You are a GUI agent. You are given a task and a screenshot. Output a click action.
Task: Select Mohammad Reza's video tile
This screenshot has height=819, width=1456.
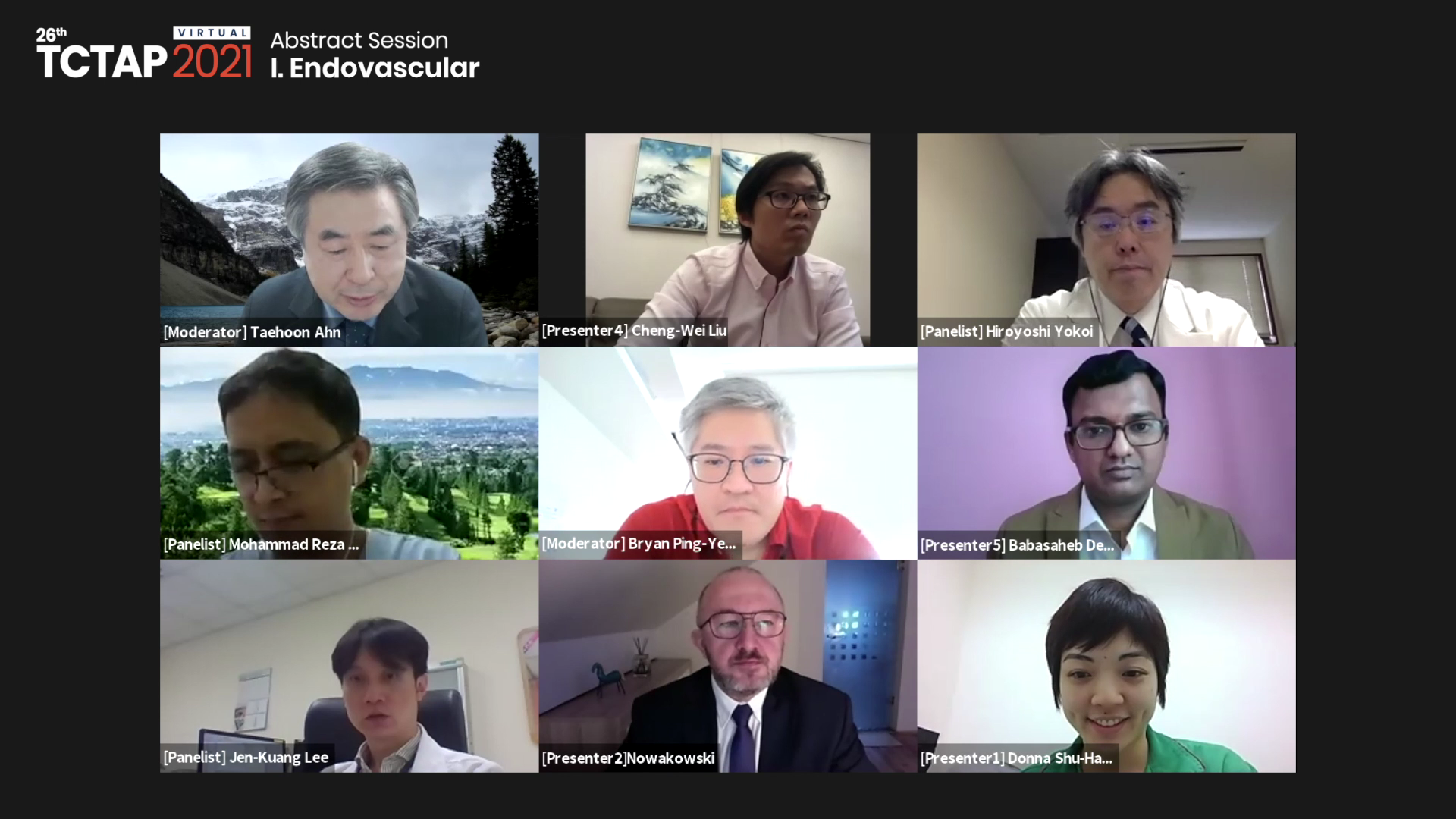coord(349,453)
